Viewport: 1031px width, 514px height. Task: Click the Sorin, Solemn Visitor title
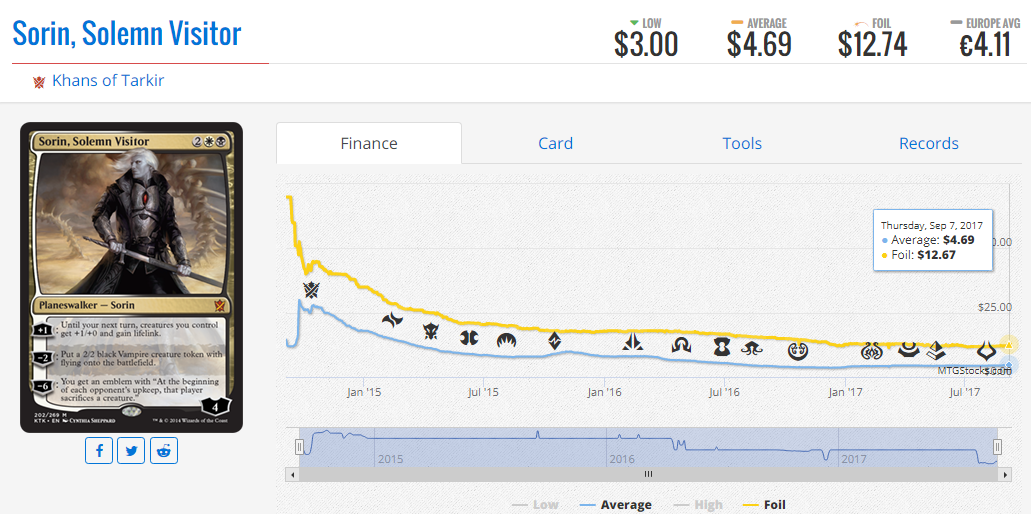127,34
